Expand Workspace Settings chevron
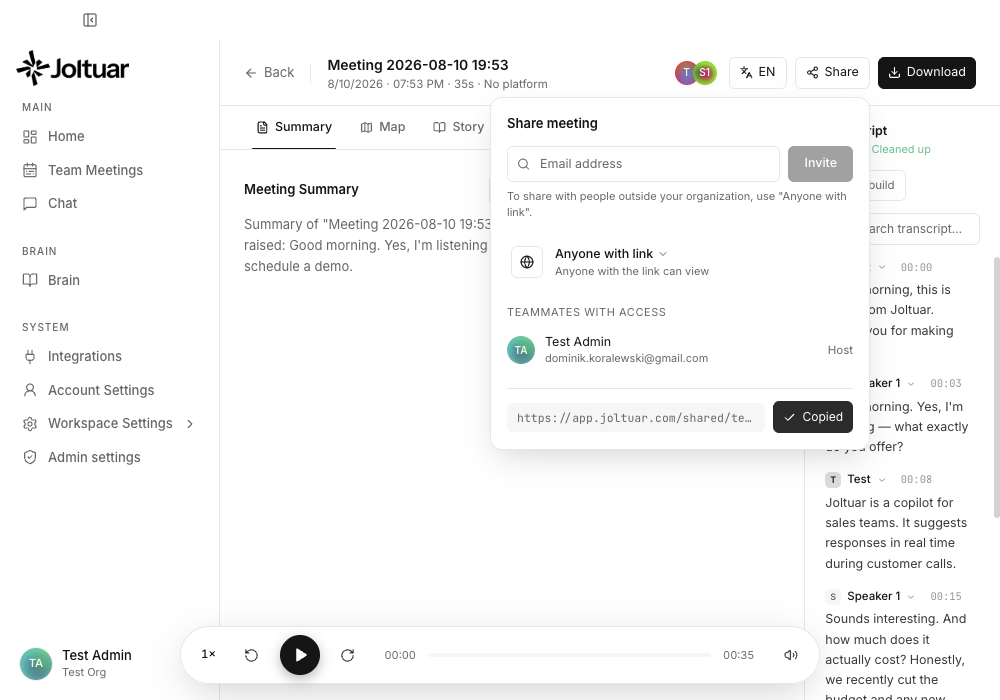Image resolution: width=1000 pixels, height=700 pixels. click(x=190, y=424)
